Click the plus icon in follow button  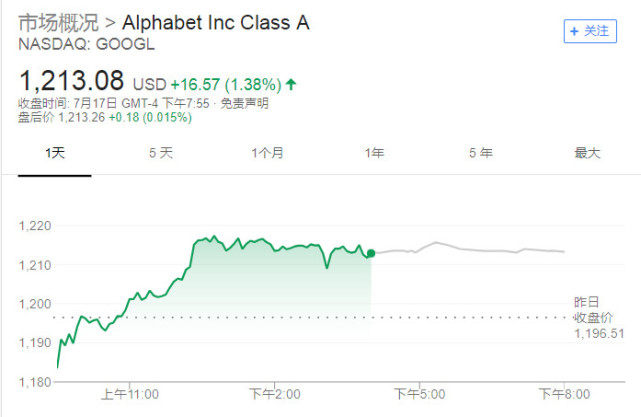tap(574, 31)
